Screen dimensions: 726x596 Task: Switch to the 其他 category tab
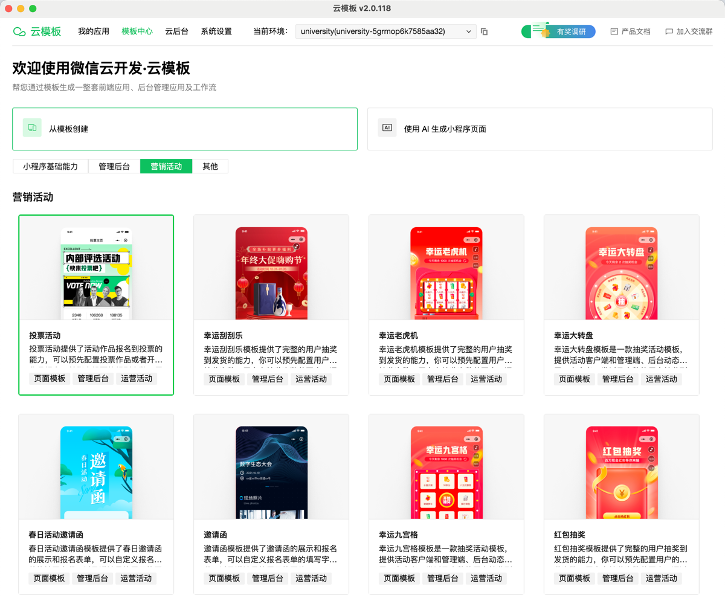click(210, 166)
